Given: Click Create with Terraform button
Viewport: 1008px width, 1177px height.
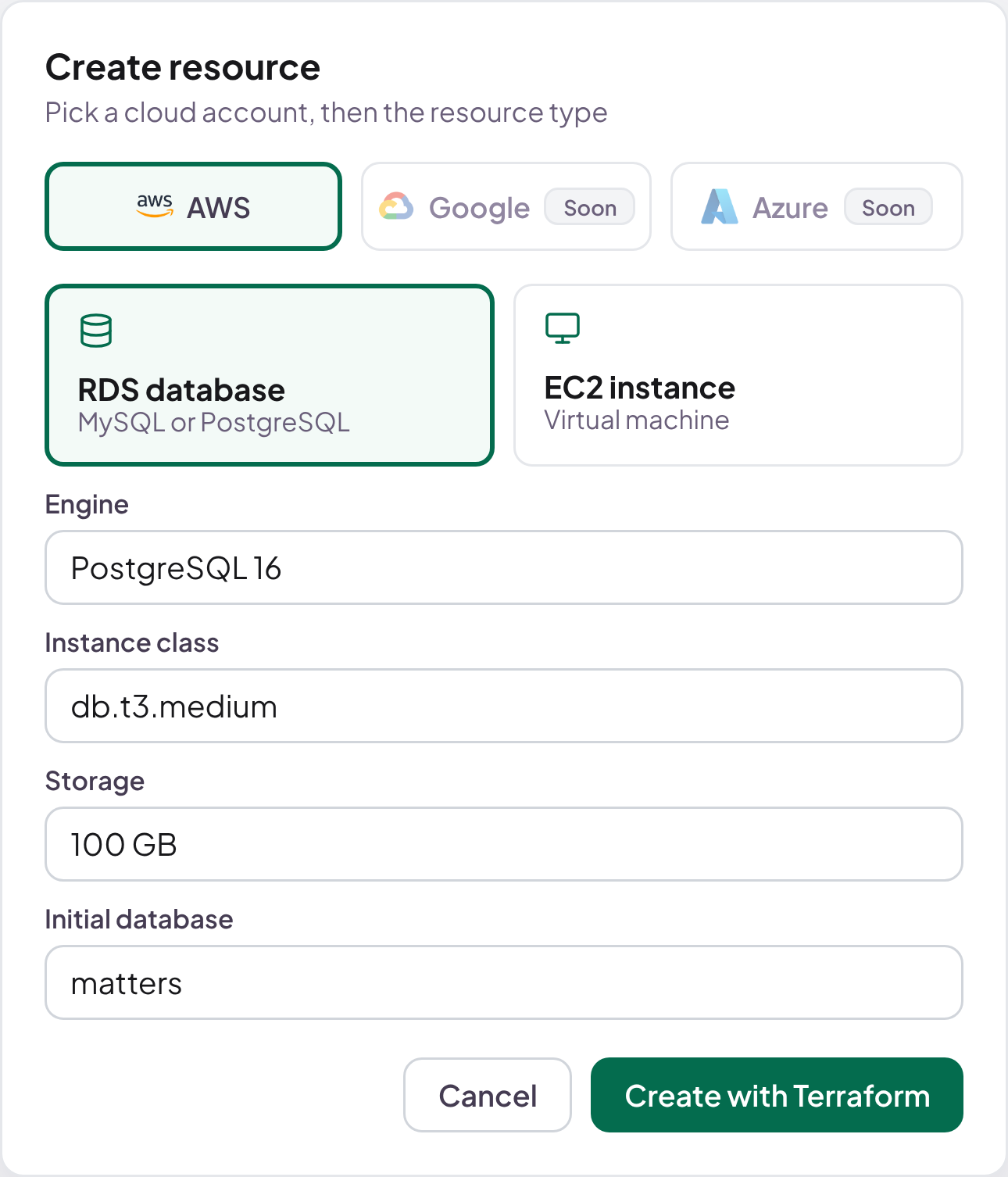Looking at the screenshot, I should tap(777, 1095).
